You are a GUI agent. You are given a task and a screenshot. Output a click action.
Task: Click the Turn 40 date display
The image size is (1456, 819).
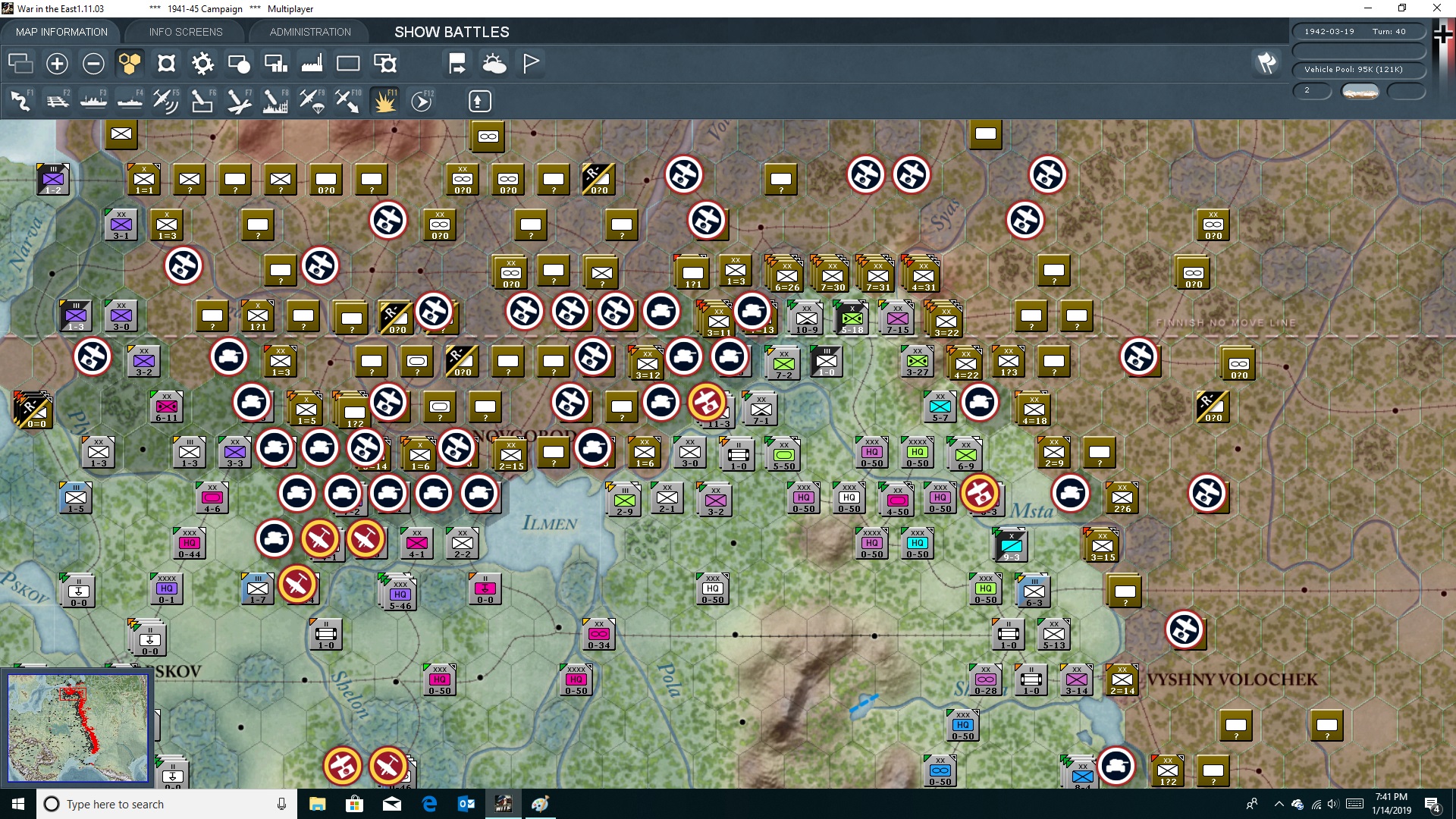point(1358,31)
